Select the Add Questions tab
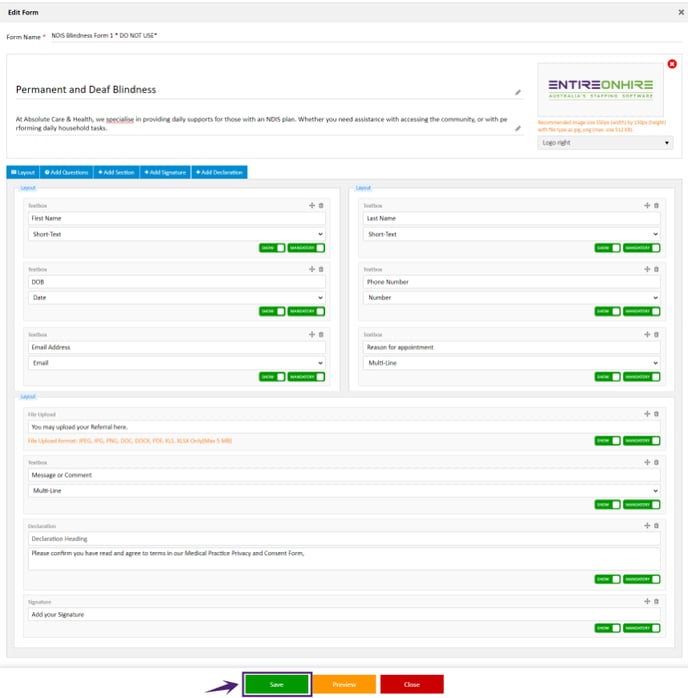Image resolution: width=688 pixels, height=698 pixels. tap(67, 172)
